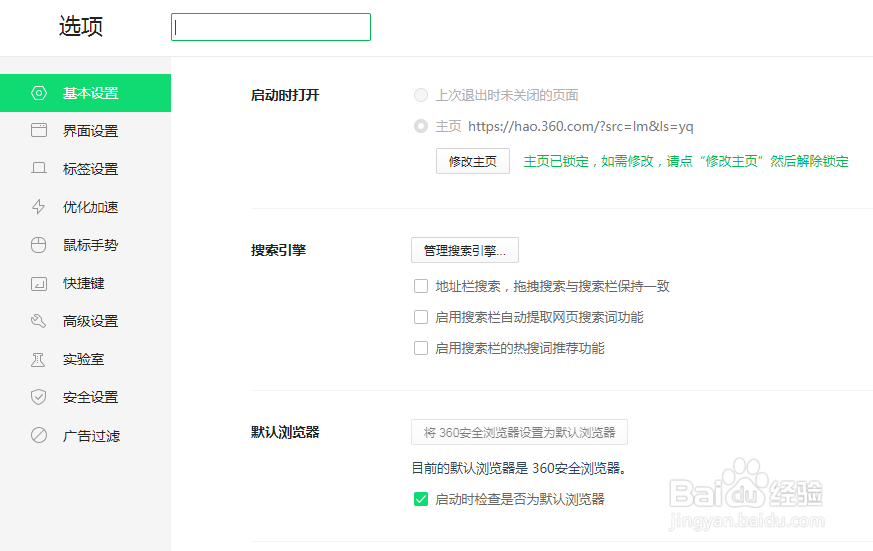Click the 优化加速 lightning icon
This screenshot has width=873, height=551.
coord(38,206)
